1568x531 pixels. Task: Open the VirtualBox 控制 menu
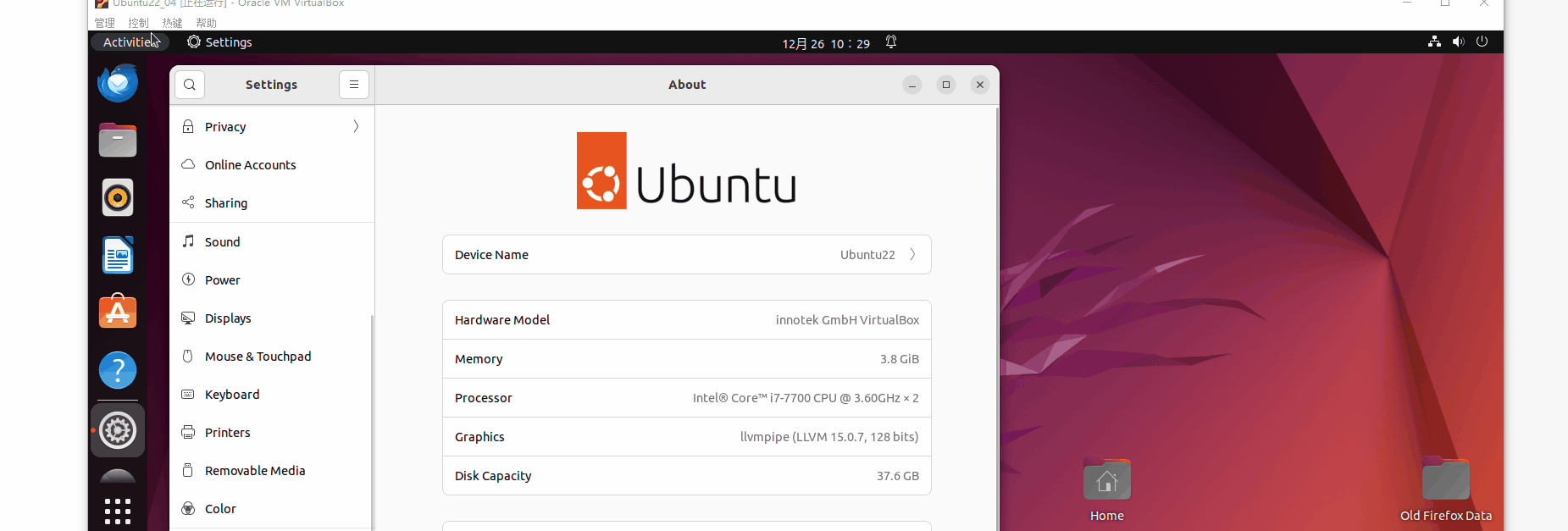tap(138, 23)
